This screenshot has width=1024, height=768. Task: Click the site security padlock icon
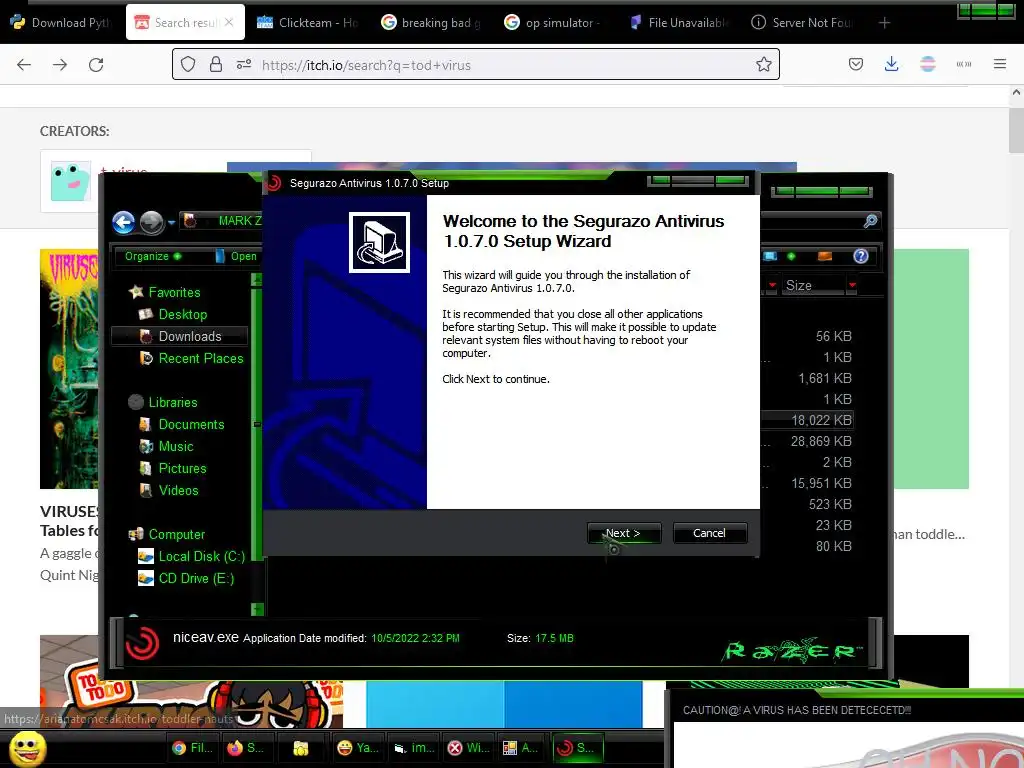click(x=216, y=65)
